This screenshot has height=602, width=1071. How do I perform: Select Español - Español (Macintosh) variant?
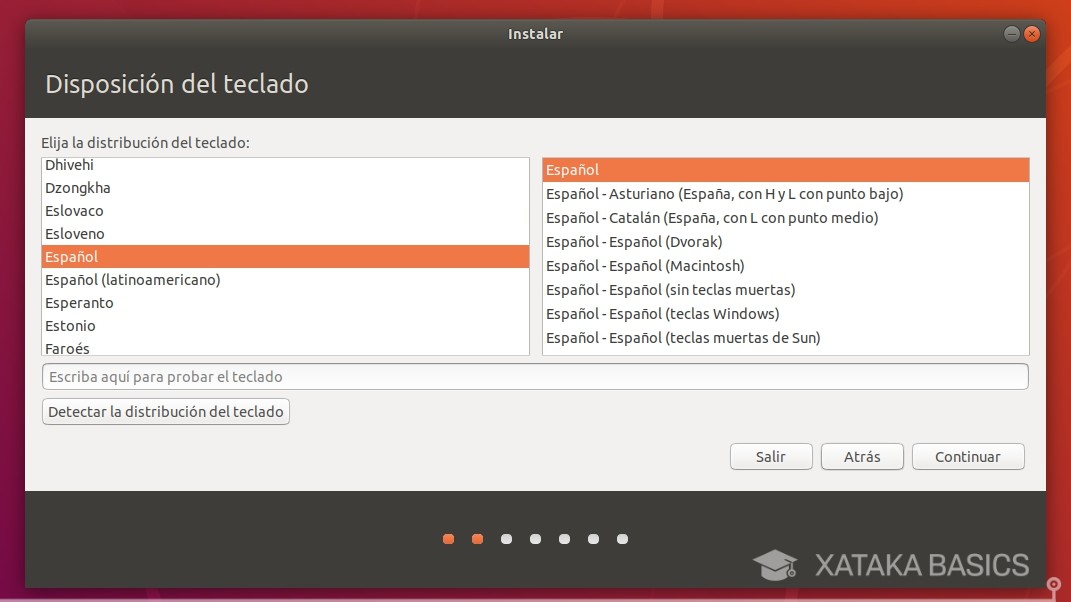pos(785,266)
